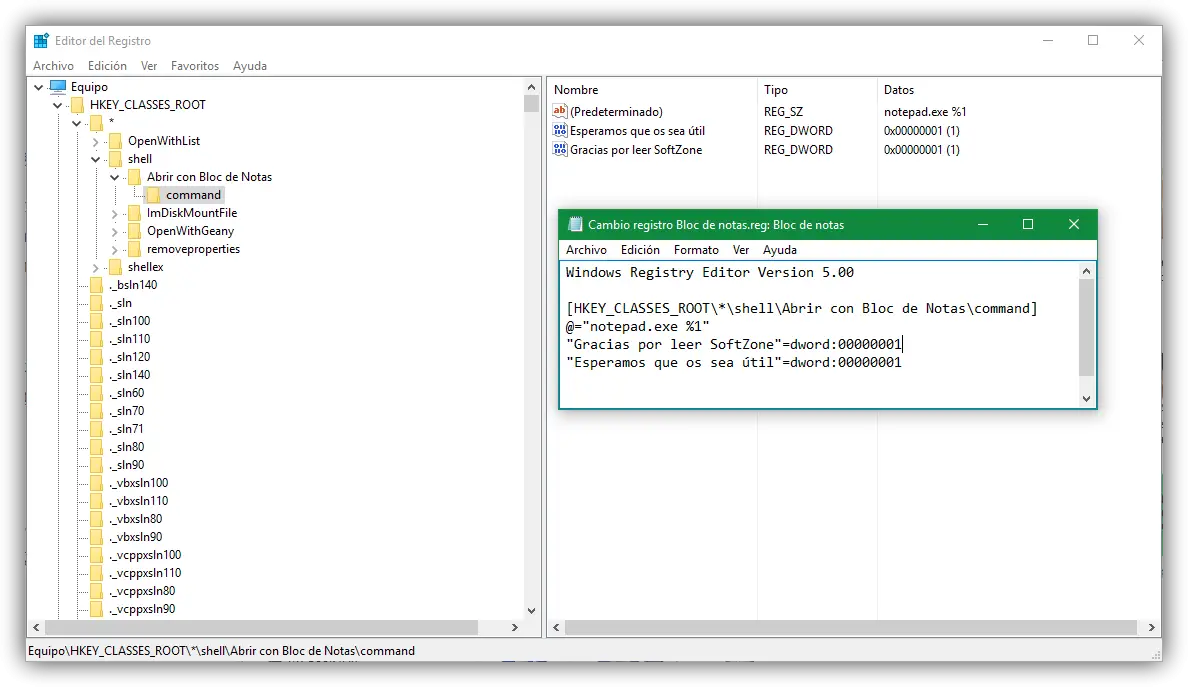Select the ._vbxsln110 key in tree
Image resolution: width=1188 pixels, height=687 pixels.
139,501
